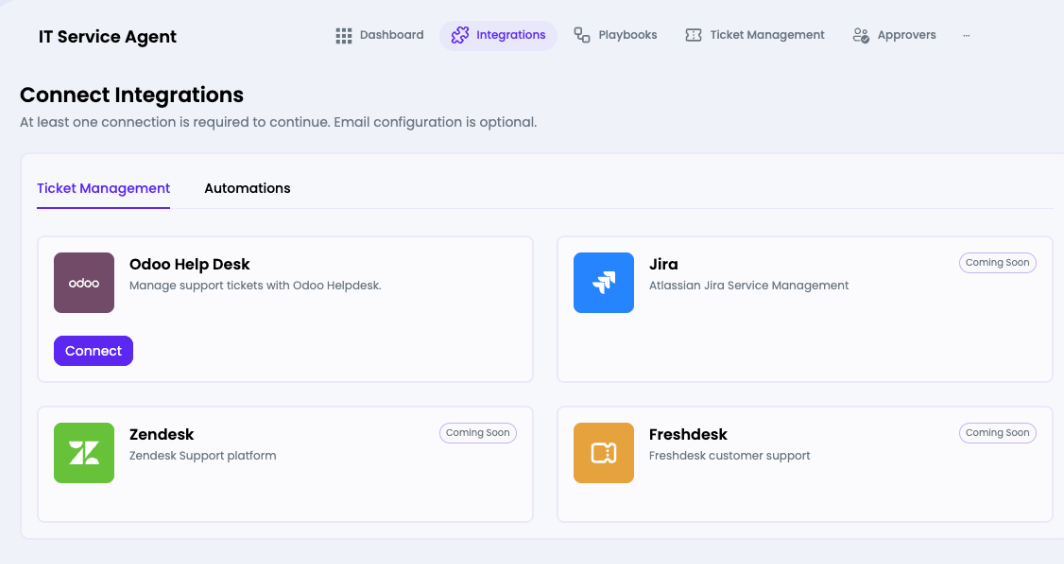Screen dimensions: 1064x564
Task: Click the Zendesk card heading
Action: pyautogui.click(x=162, y=434)
